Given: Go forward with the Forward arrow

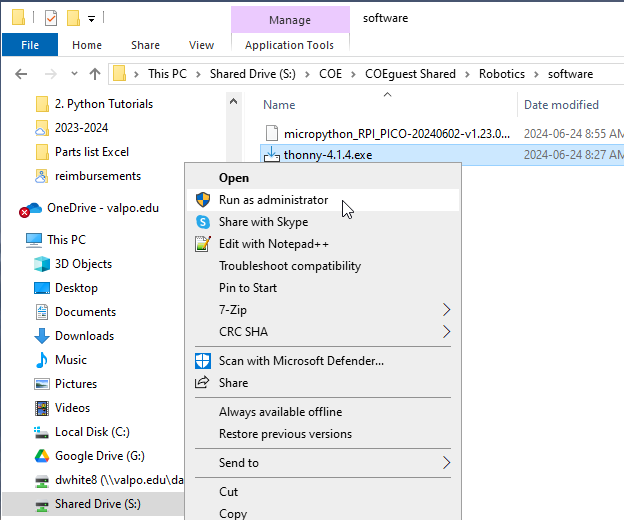Looking at the screenshot, I should 51,74.
